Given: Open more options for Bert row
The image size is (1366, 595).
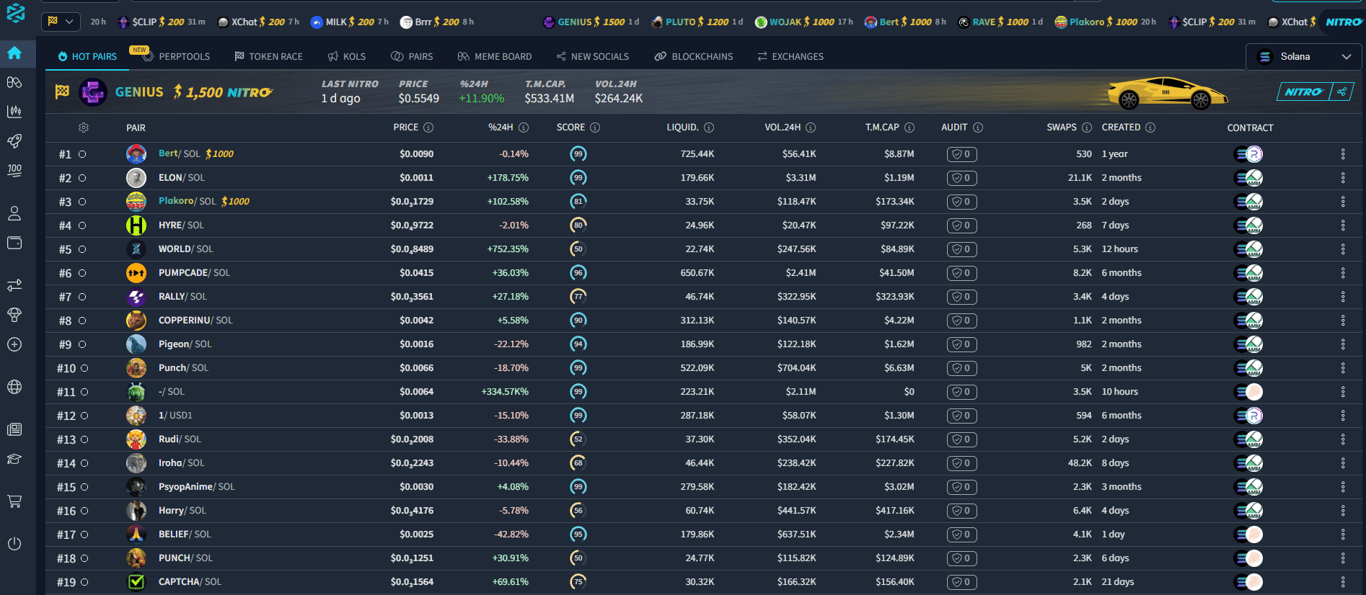Looking at the screenshot, I should [1343, 154].
